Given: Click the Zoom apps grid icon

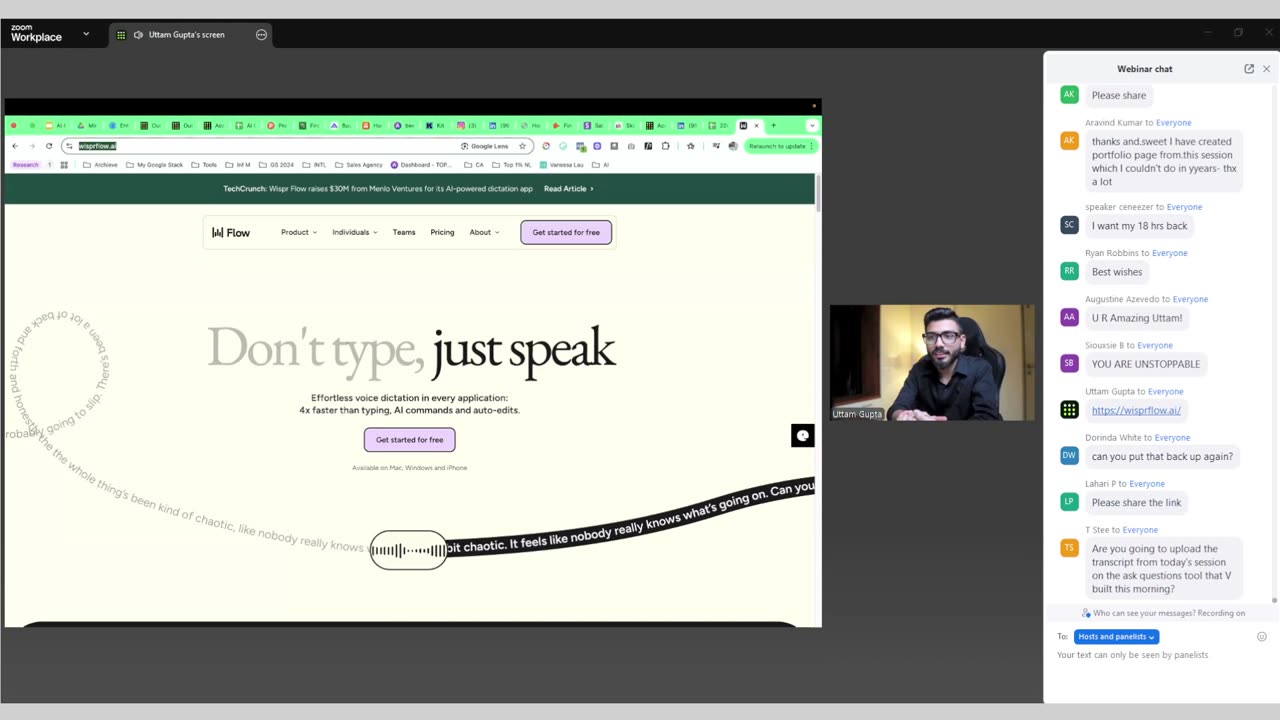Looking at the screenshot, I should (121, 34).
